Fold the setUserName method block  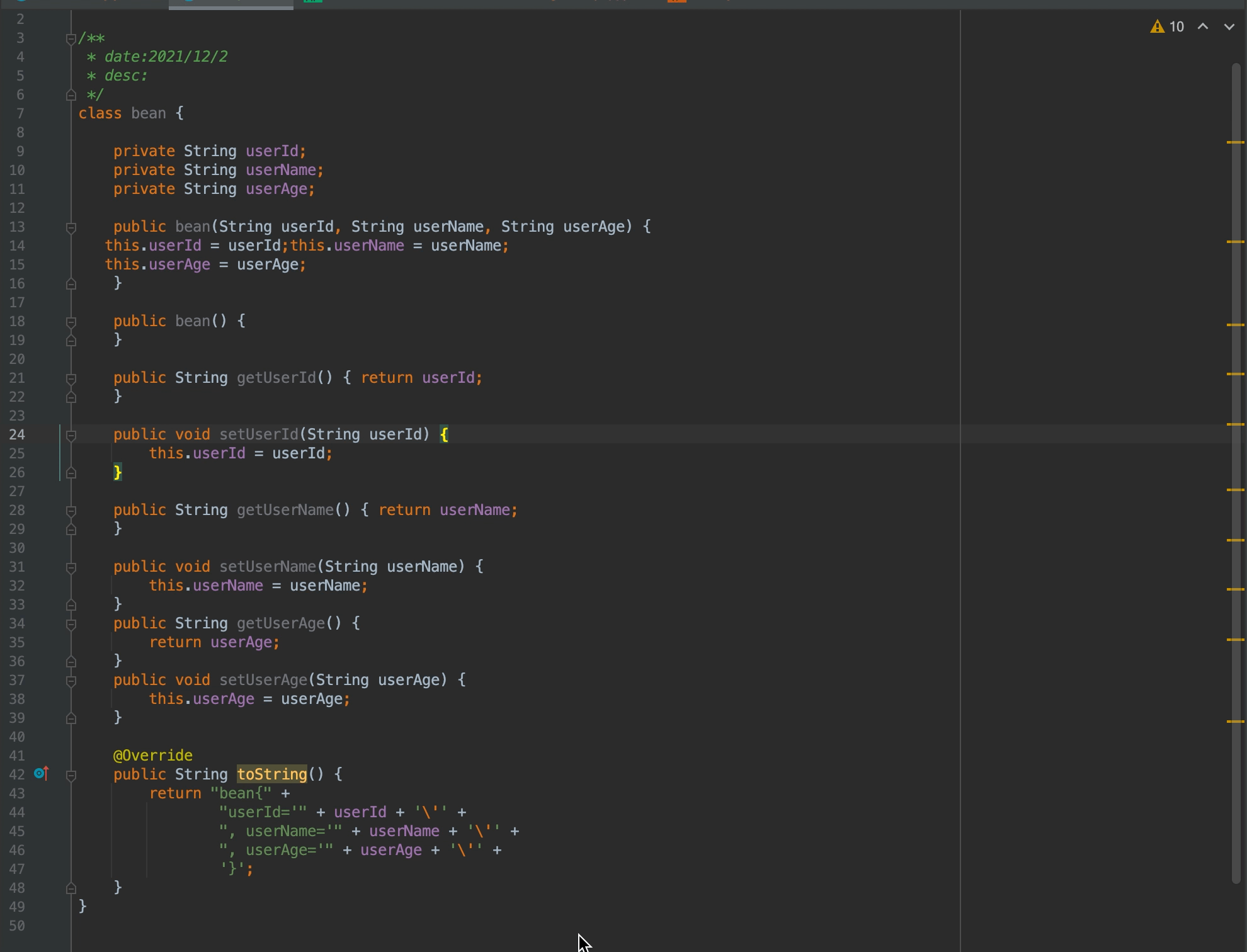(x=71, y=567)
